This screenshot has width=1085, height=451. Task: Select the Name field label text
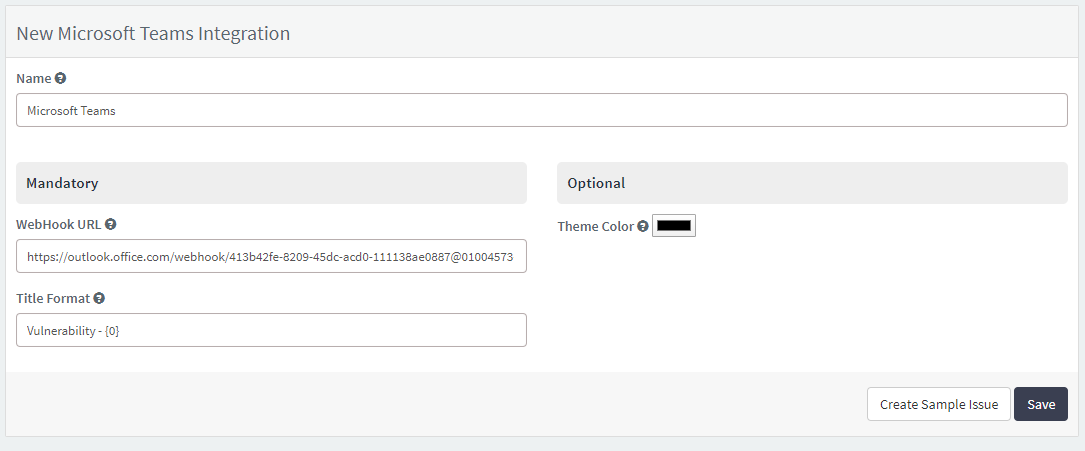34,78
